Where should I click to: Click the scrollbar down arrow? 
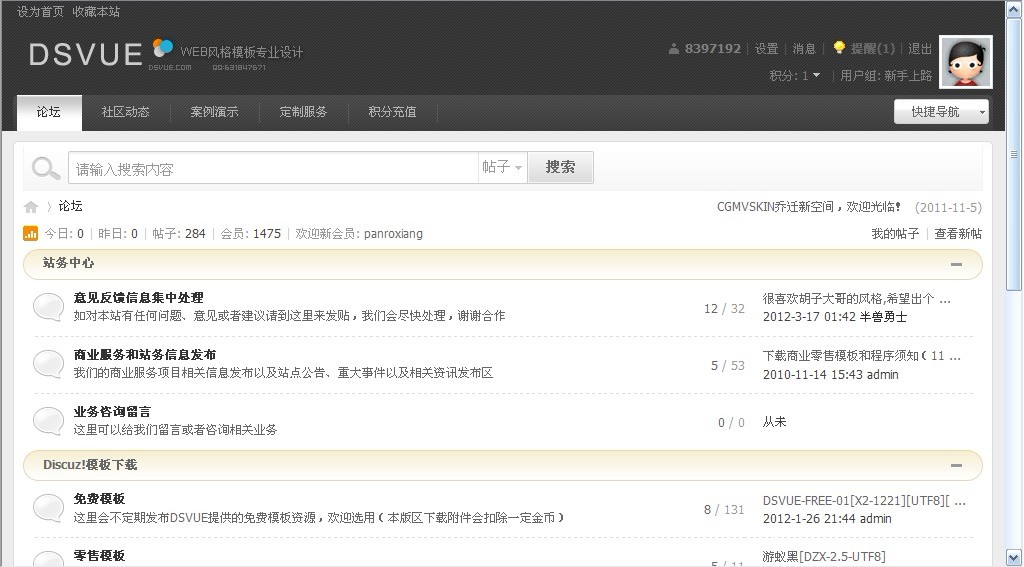pos(1014,557)
